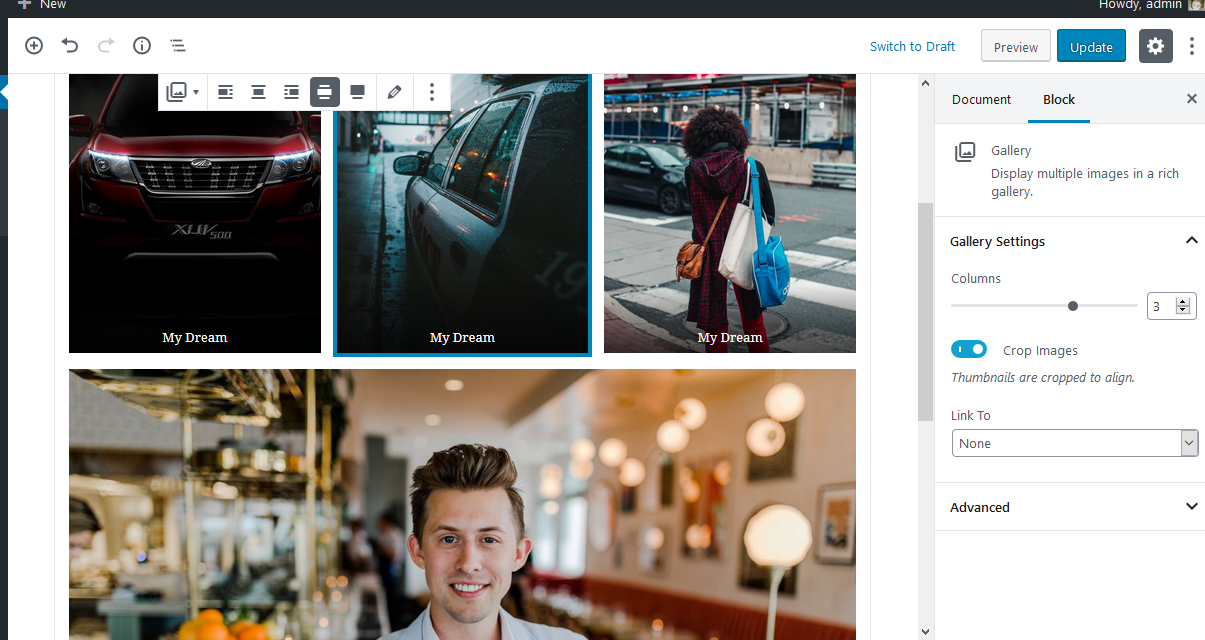Click the Add block plus icon
Screen dimensions: 1205x640
point(34,45)
